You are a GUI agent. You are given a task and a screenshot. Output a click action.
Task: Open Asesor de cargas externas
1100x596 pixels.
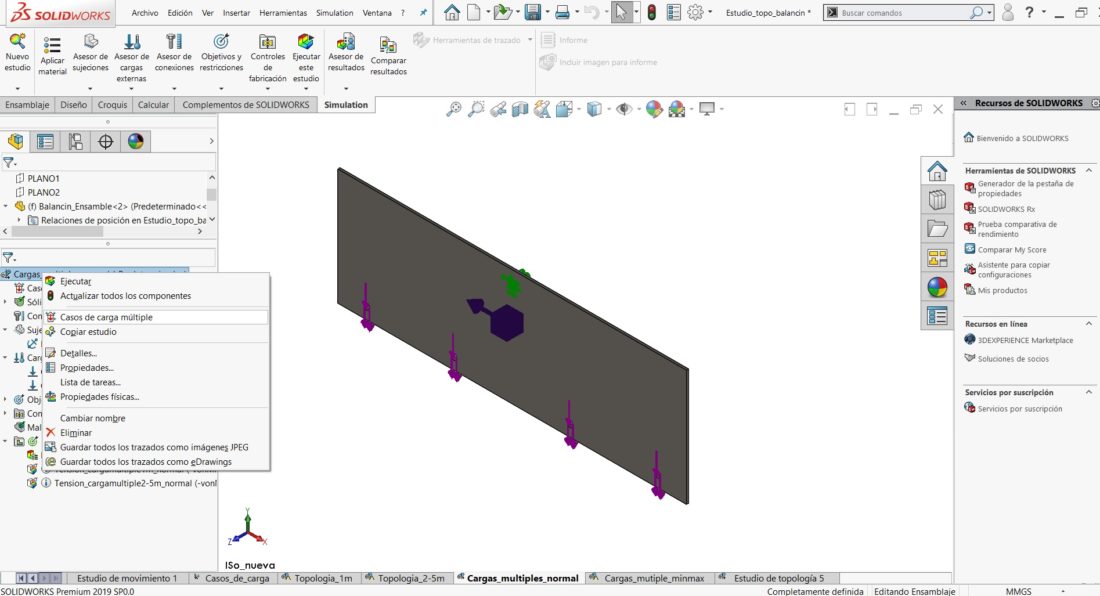pos(131,41)
